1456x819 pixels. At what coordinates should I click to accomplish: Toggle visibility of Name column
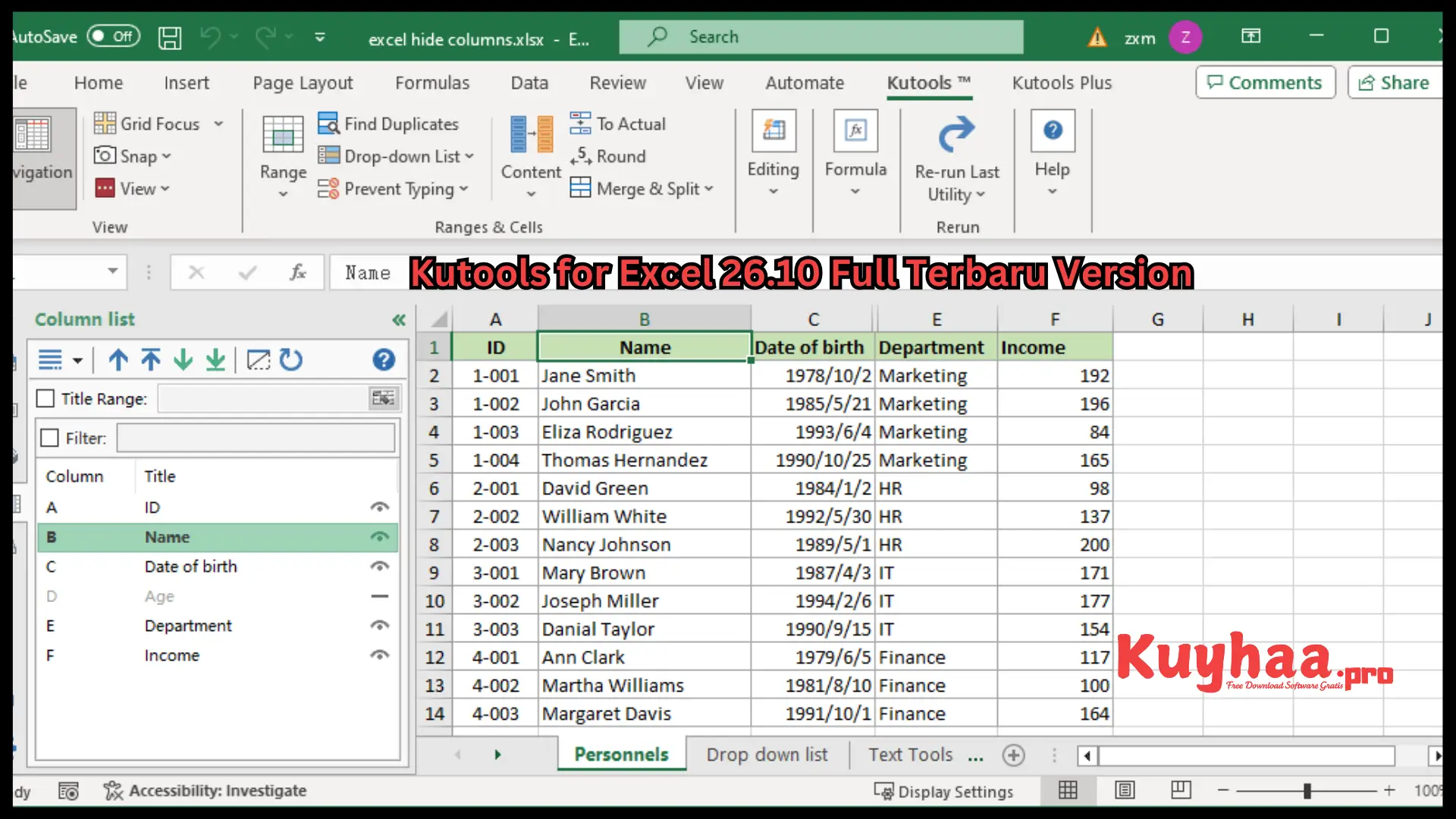pos(380,537)
